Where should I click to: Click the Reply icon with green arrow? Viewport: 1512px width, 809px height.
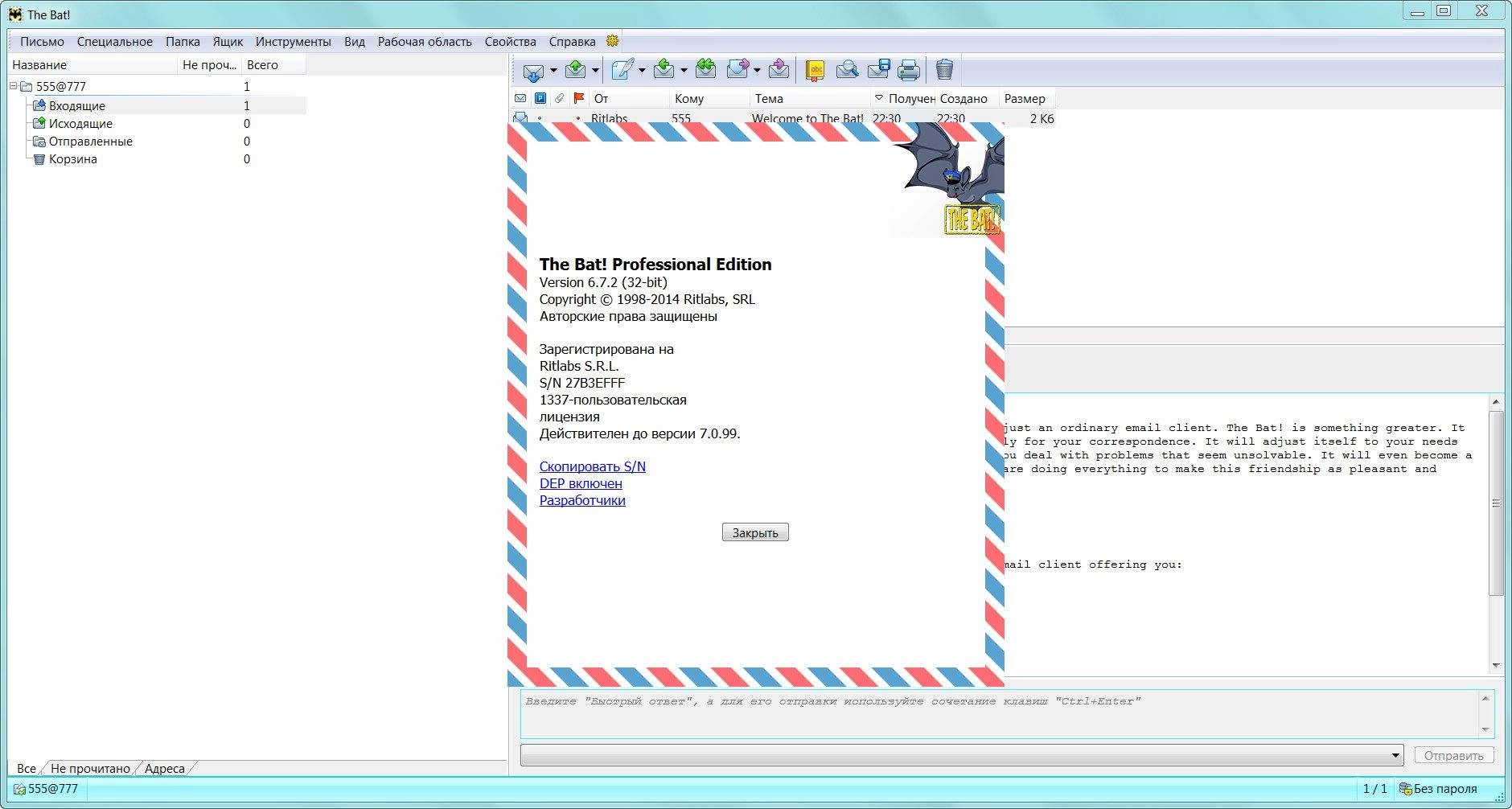[664, 70]
